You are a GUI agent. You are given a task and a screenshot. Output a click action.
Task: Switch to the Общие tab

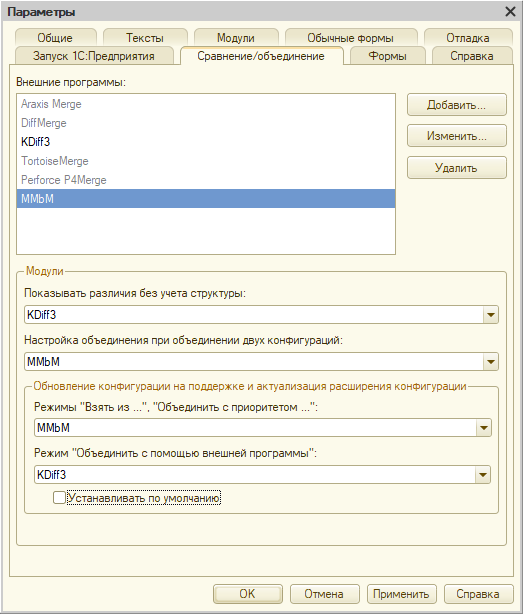(55, 38)
